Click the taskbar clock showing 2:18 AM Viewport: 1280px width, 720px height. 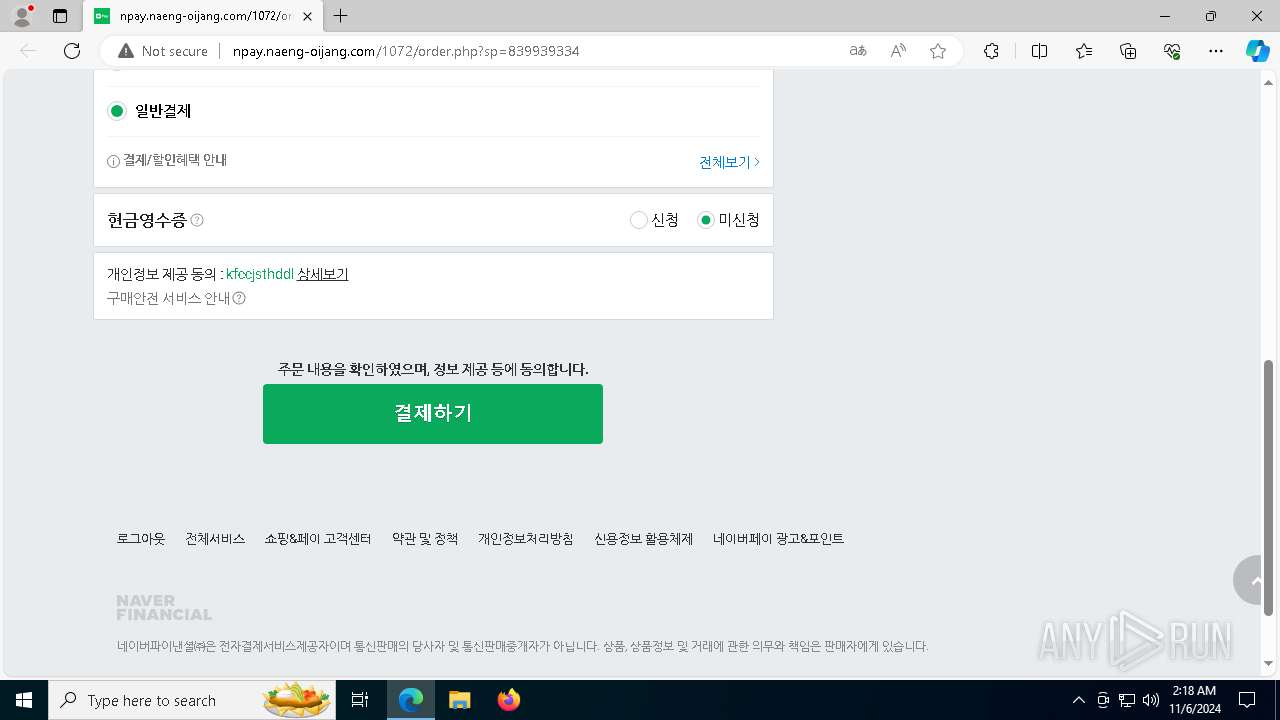click(x=1193, y=700)
